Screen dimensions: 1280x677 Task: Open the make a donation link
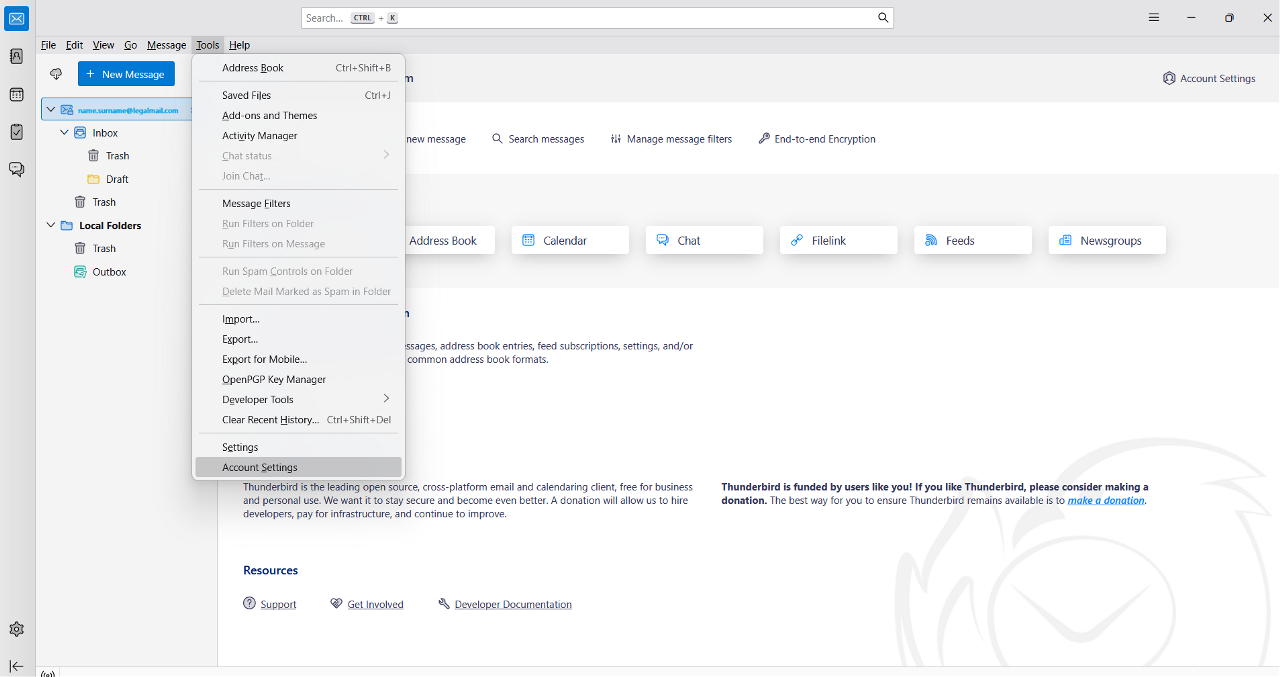pyautogui.click(x=1105, y=500)
